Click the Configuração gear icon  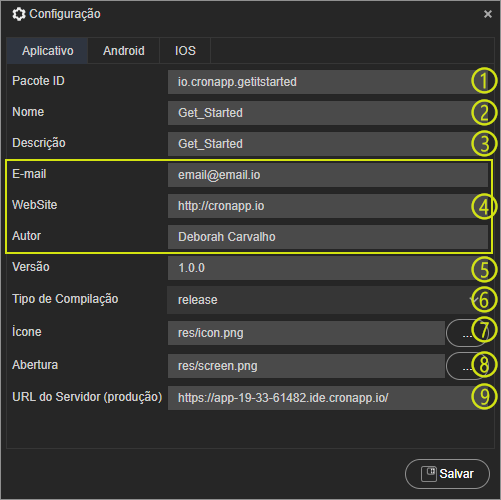coord(19,14)
